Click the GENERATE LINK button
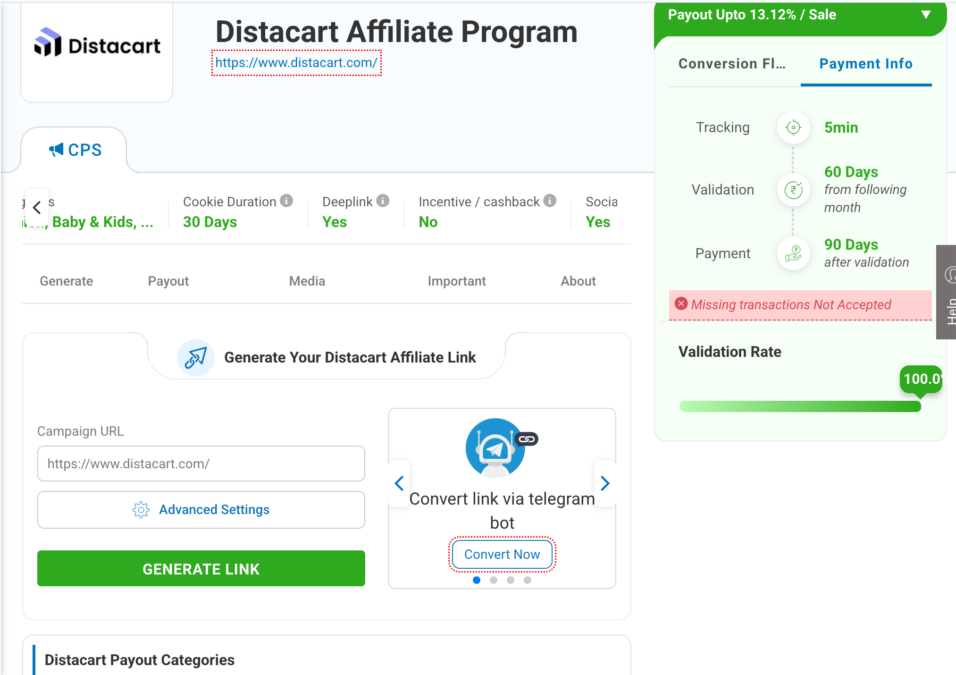Image resolution: width=956 pixels, height=675 pixels. (x=201, y=569)
